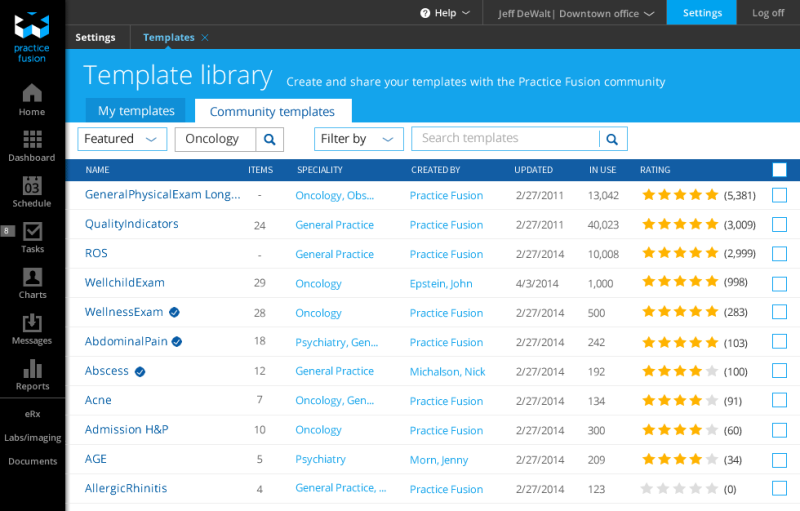Click the verified badge beside WellnessExam
Viewport: 800px width, 511px height.
pos(174,312)
